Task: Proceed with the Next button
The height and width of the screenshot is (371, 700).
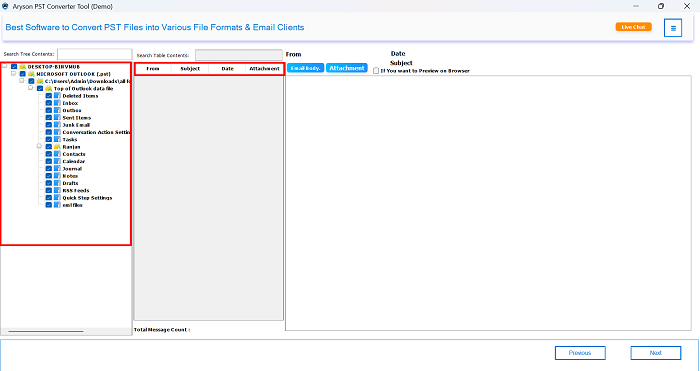Action: point(656,353)
